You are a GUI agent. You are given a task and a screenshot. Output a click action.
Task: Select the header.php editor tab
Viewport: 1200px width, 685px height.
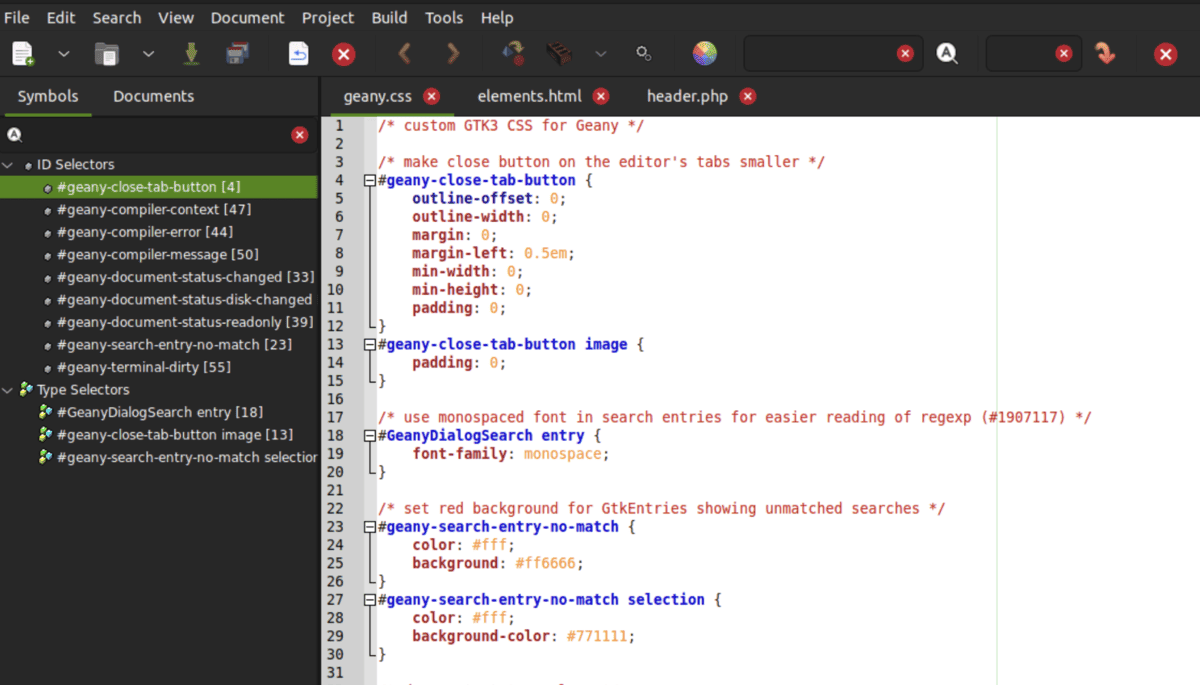point(687,96)
